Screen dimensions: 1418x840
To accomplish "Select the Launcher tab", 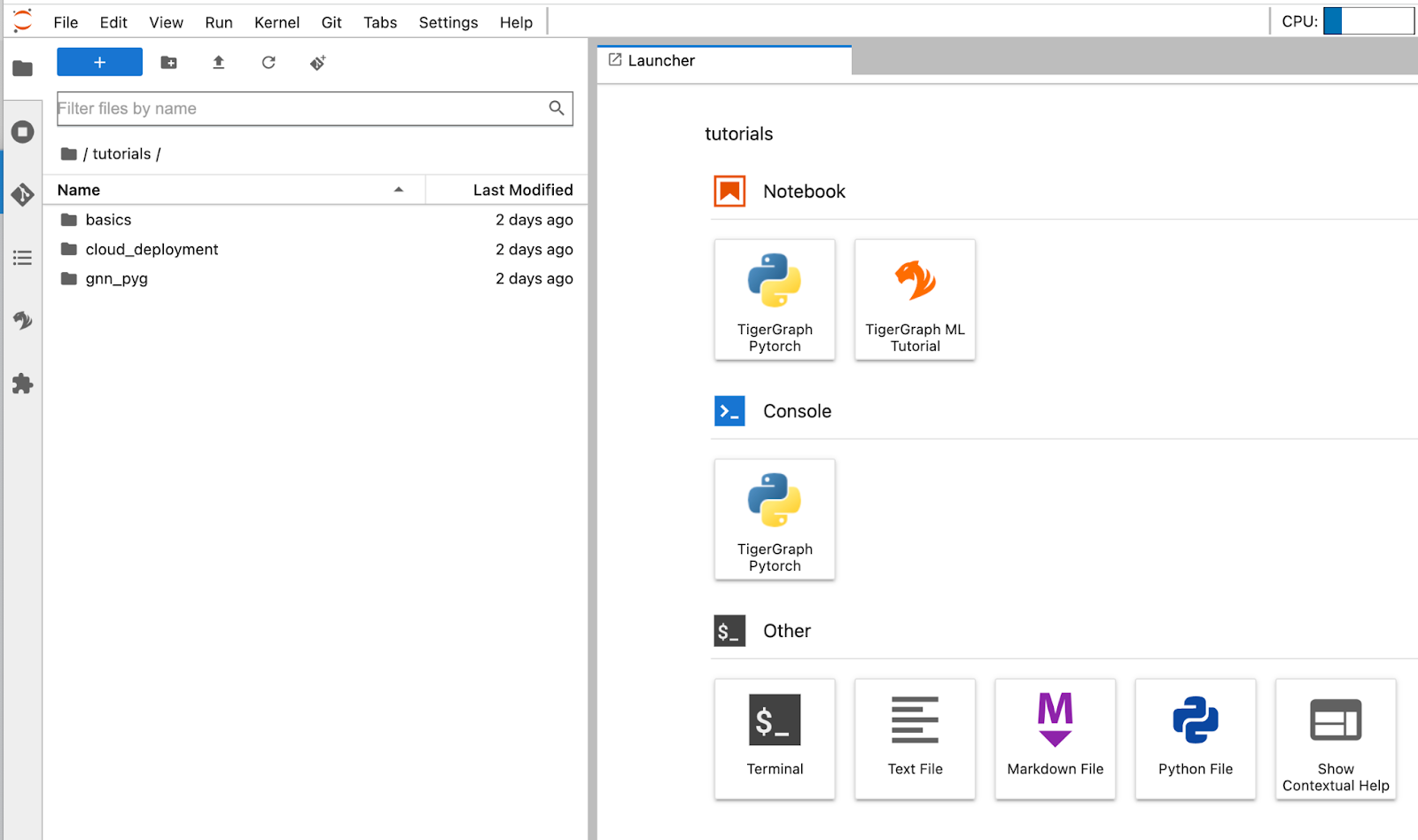I will pos(724,60).
